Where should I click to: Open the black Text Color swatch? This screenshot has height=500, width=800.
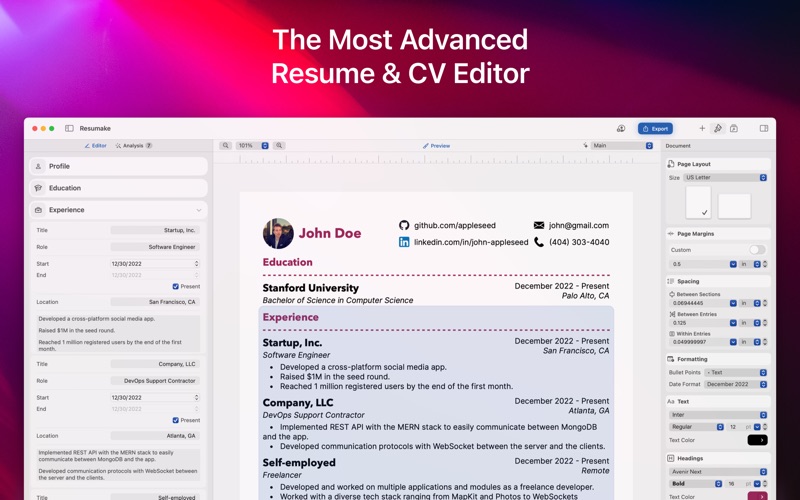(x=757, y=440)
